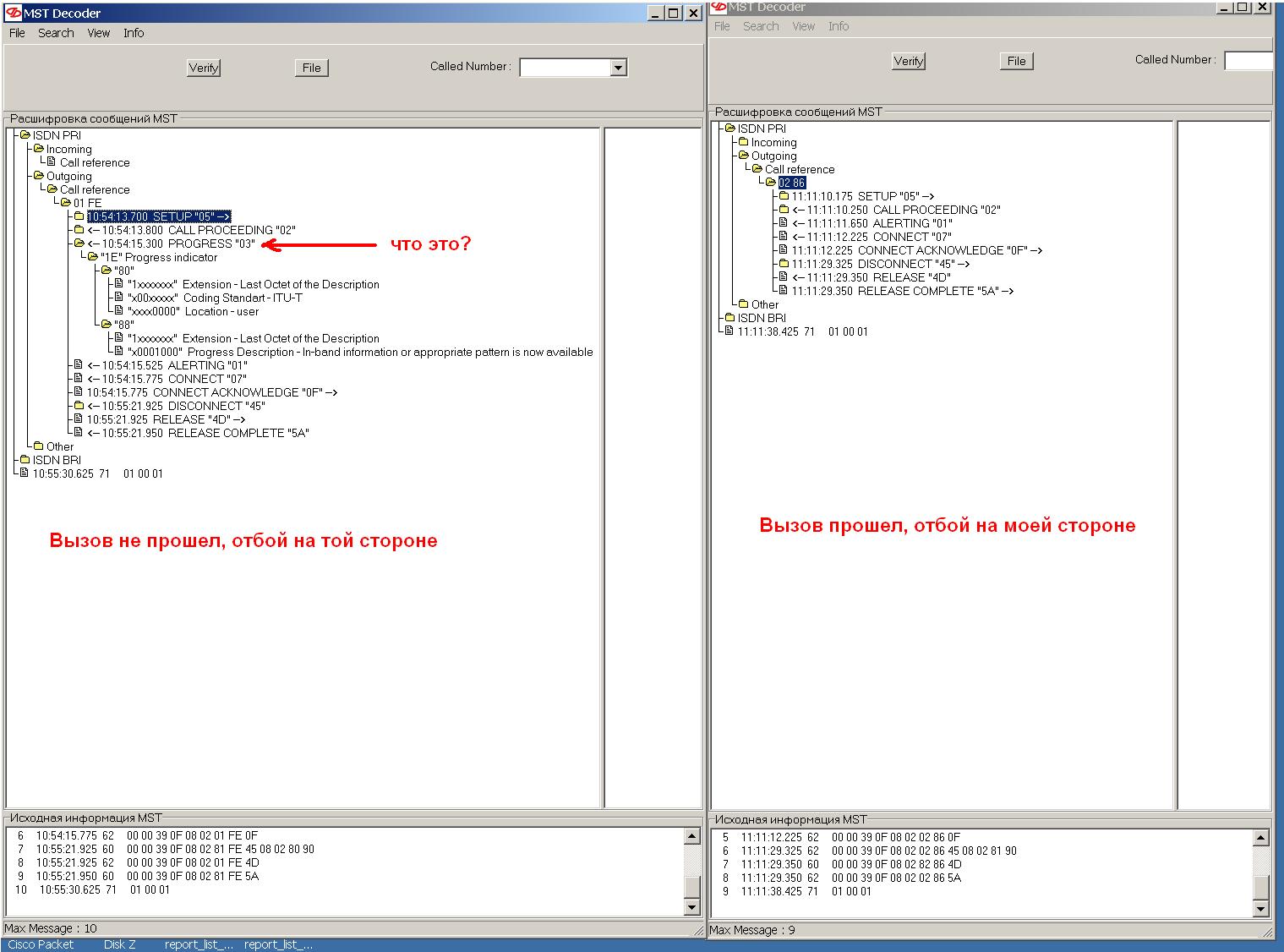Click ALERTING "01" 10:54:15.525 document icon
The image size is (1284, 952).
pyautogui.click(x=79, y=365)
